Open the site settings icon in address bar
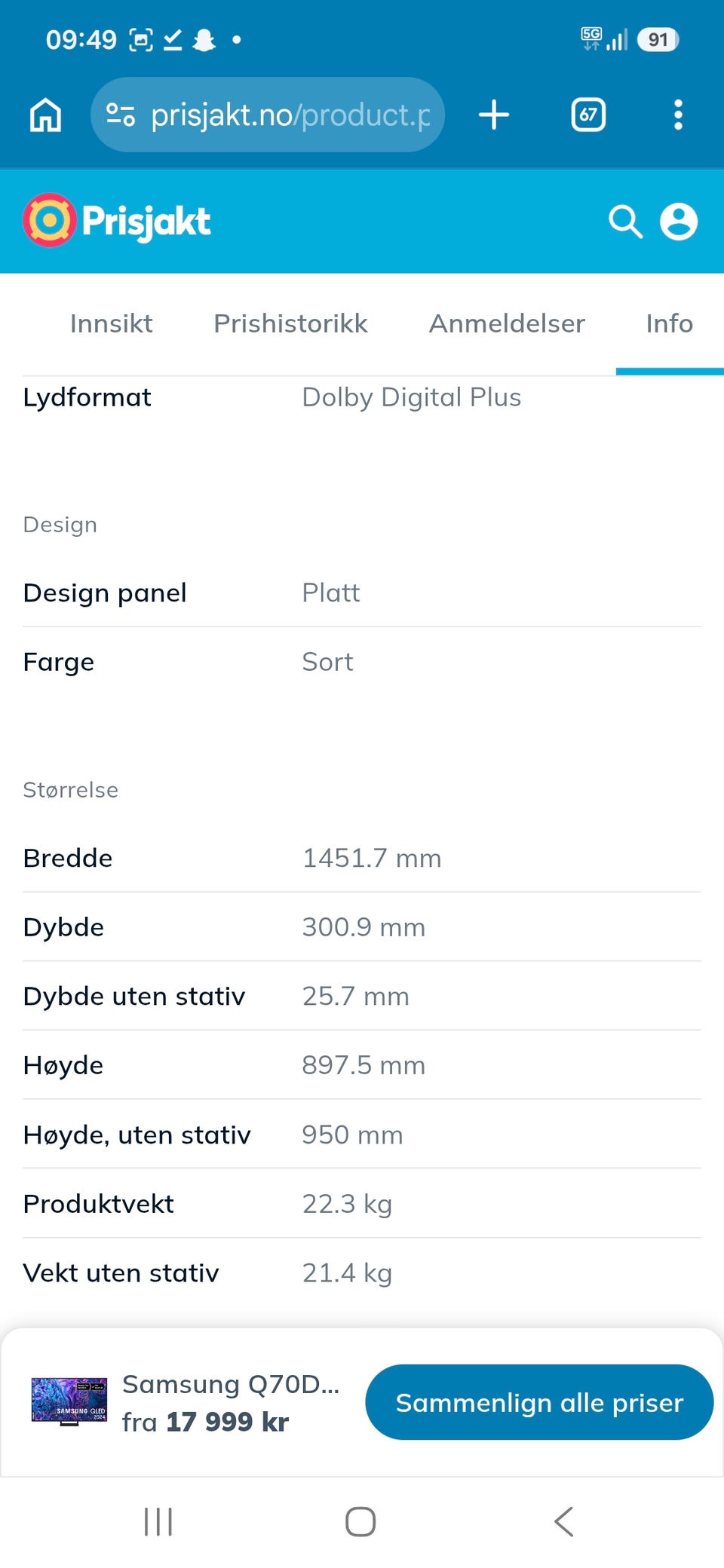Viewport: 724px width, 1568px height. point(121,115)
